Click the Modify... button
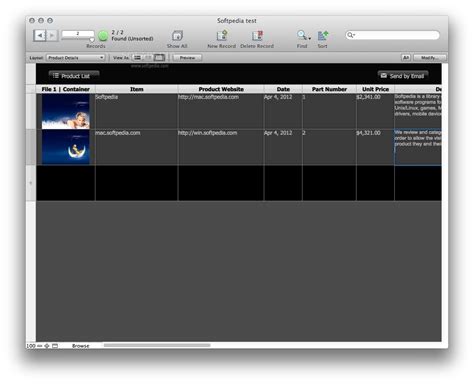 pos(429,58)
